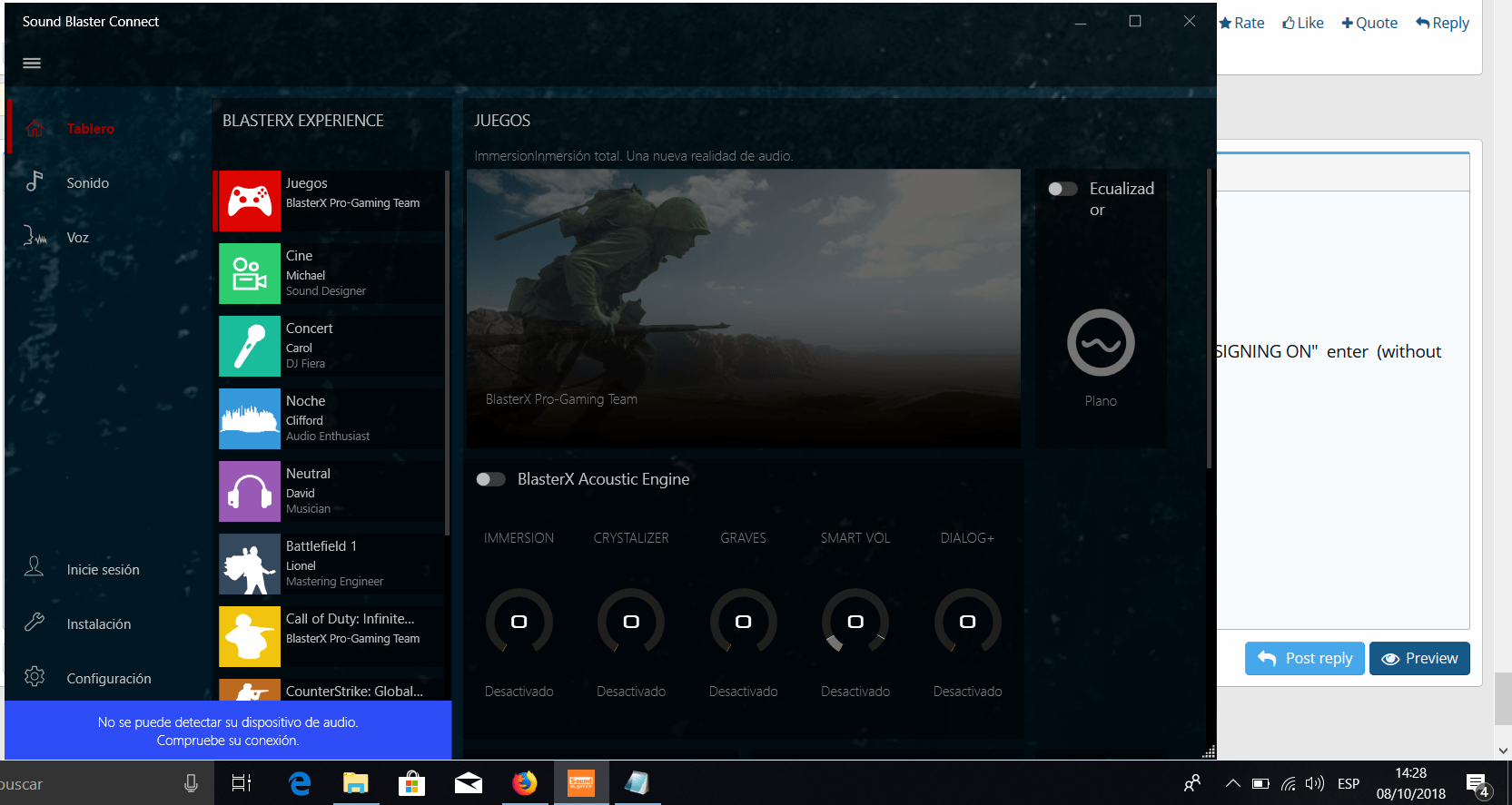Viewport: 1512px width, 805px height.
Task: Click the Preview button in the forum
Action: pos(1419,658)
